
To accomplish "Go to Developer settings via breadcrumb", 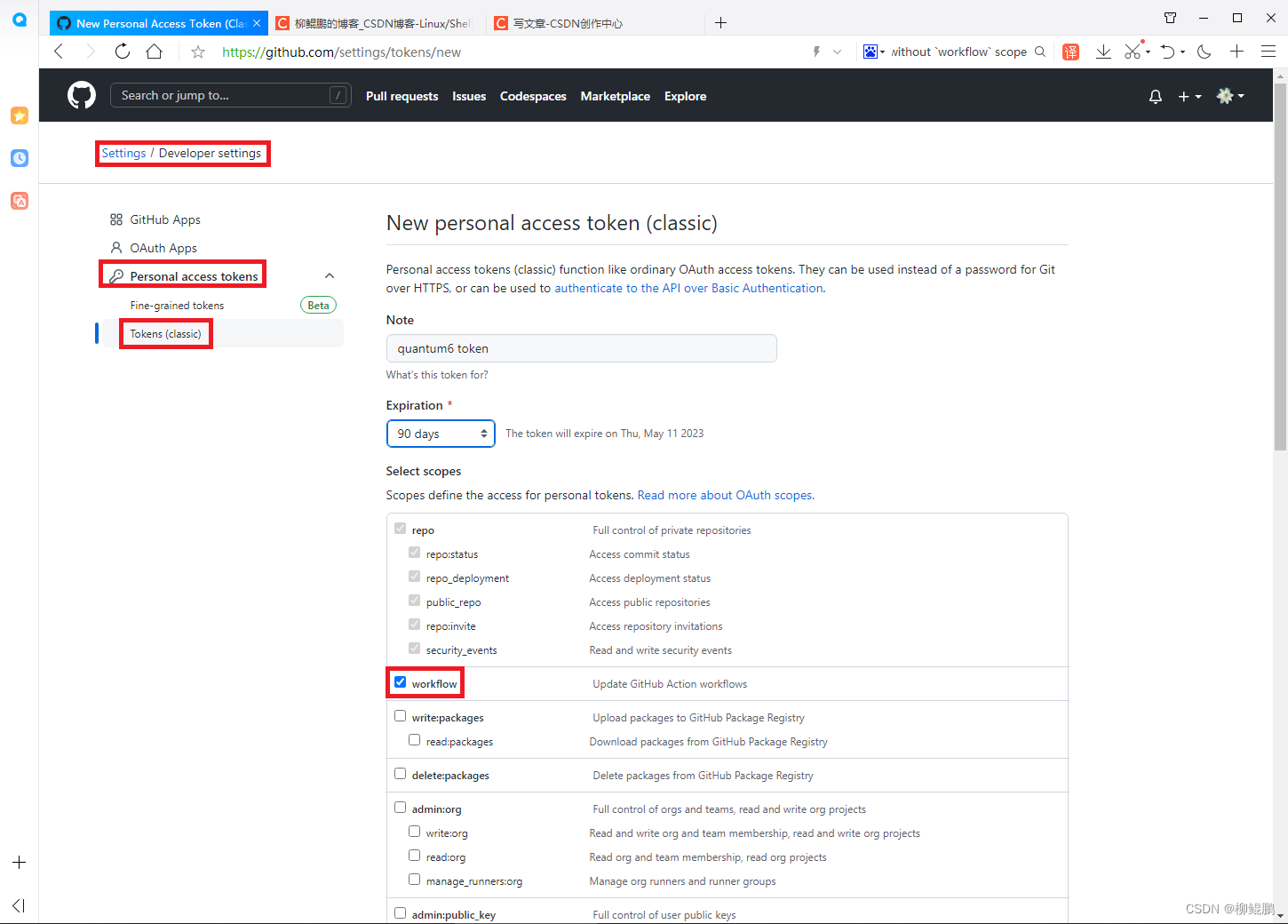I will click(211, 153).
